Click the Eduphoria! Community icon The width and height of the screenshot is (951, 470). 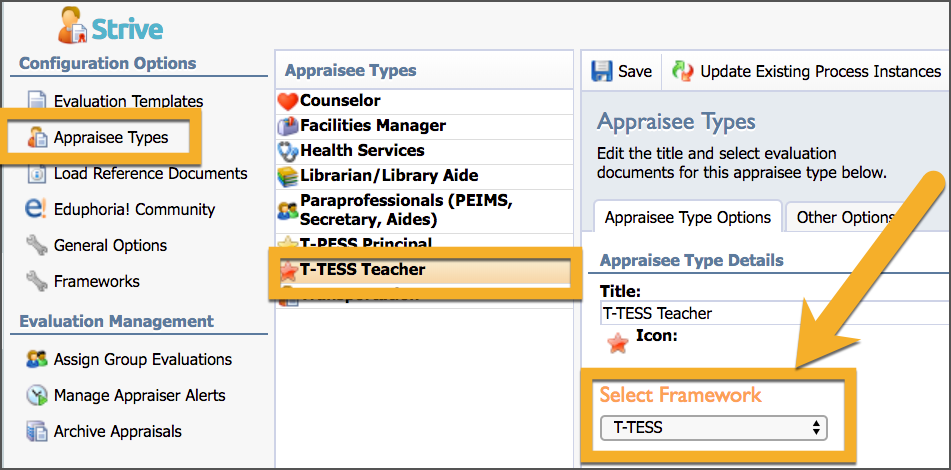click(x=36, y=209)
